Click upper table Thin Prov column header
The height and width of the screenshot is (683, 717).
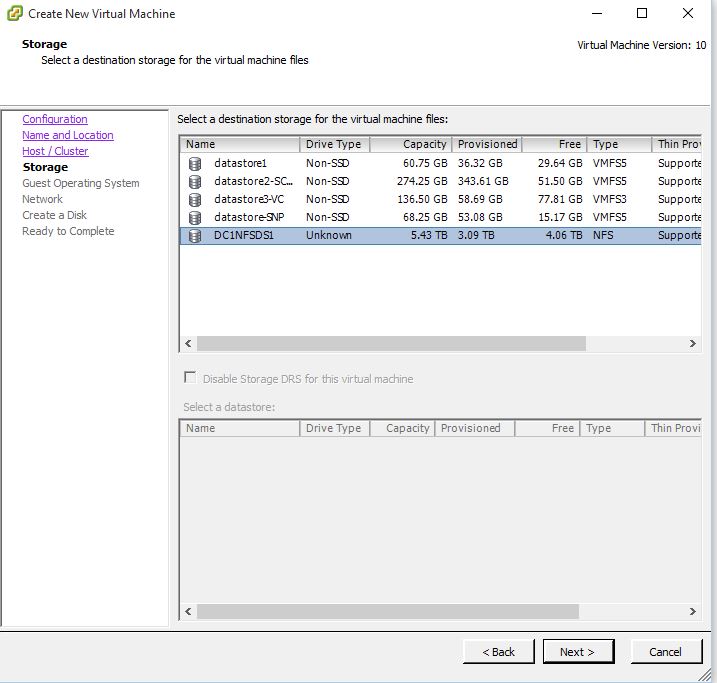click(677, 144)
